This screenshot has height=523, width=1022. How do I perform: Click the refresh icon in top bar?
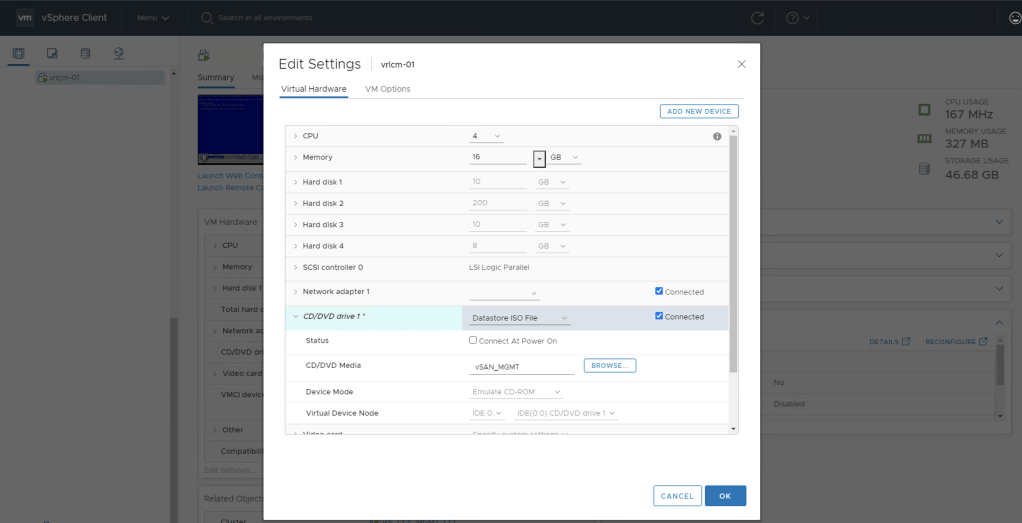point(758,18)
